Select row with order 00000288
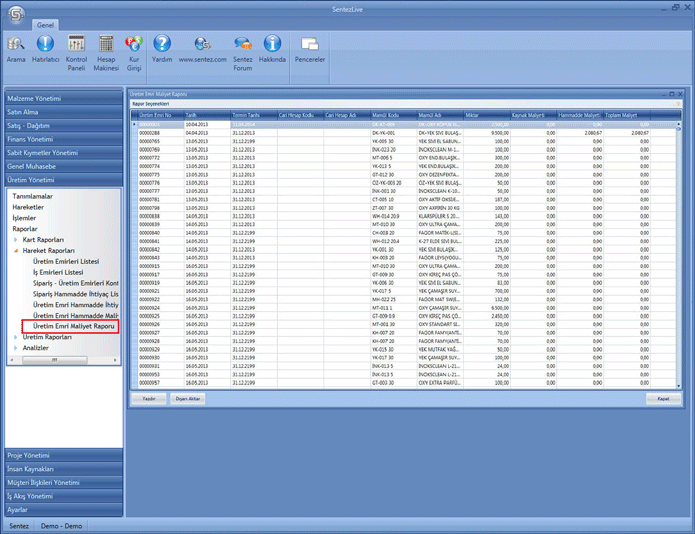This screenshot has height=534, width=695. coord(404,133)
